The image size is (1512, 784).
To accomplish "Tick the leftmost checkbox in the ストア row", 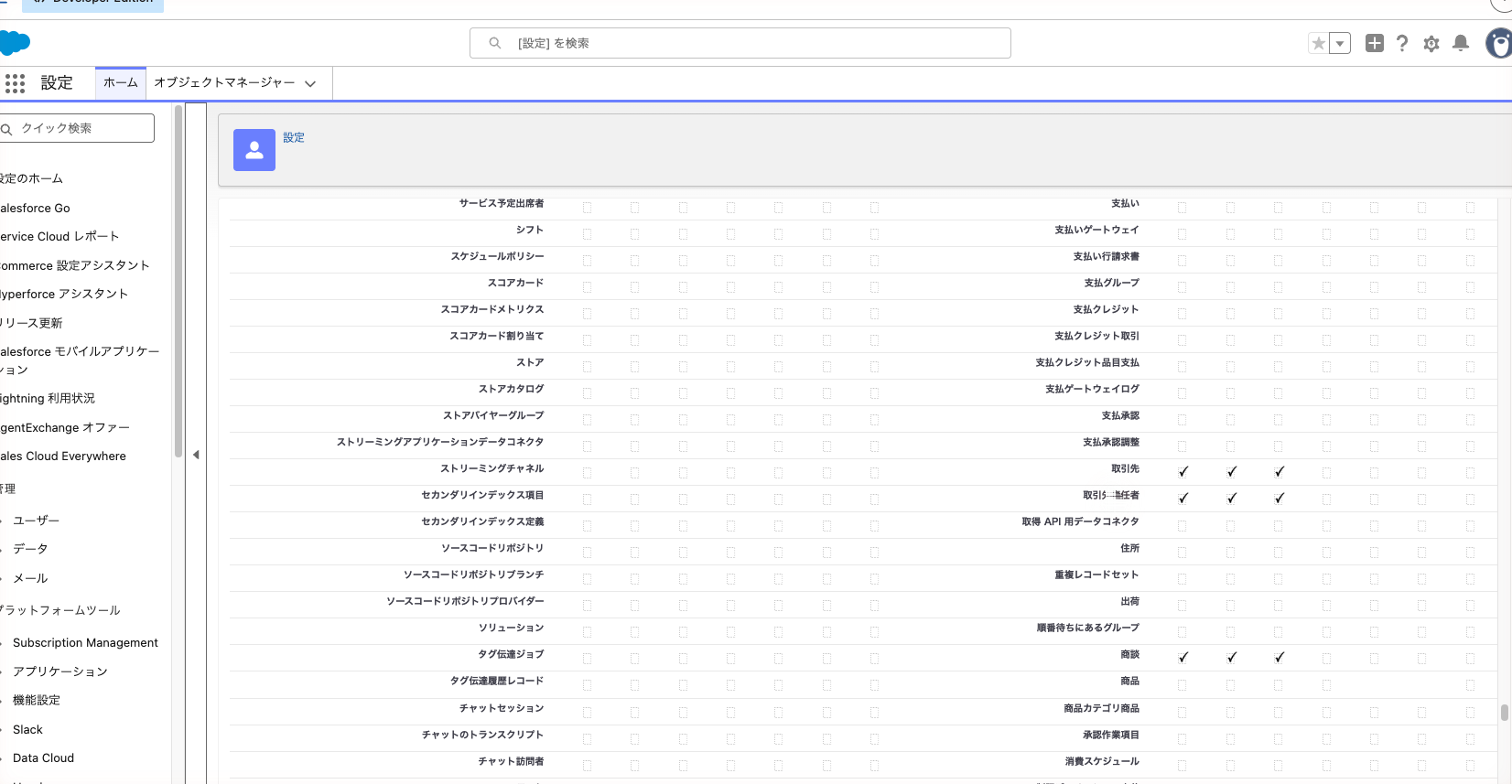I will [x=588, y=367].
